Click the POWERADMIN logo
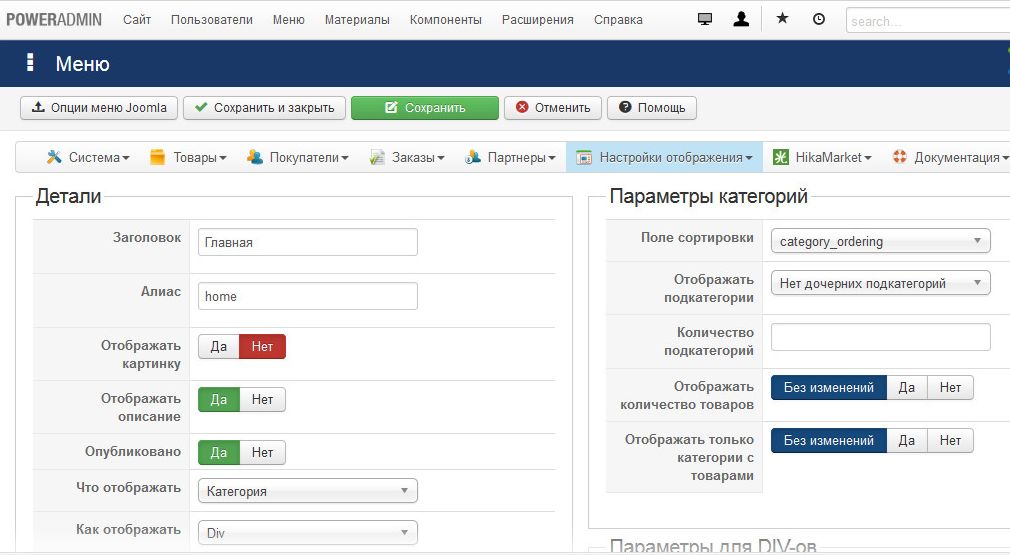Image resolution: width=1010 pixels, height=555 pixels. point(54,19)
